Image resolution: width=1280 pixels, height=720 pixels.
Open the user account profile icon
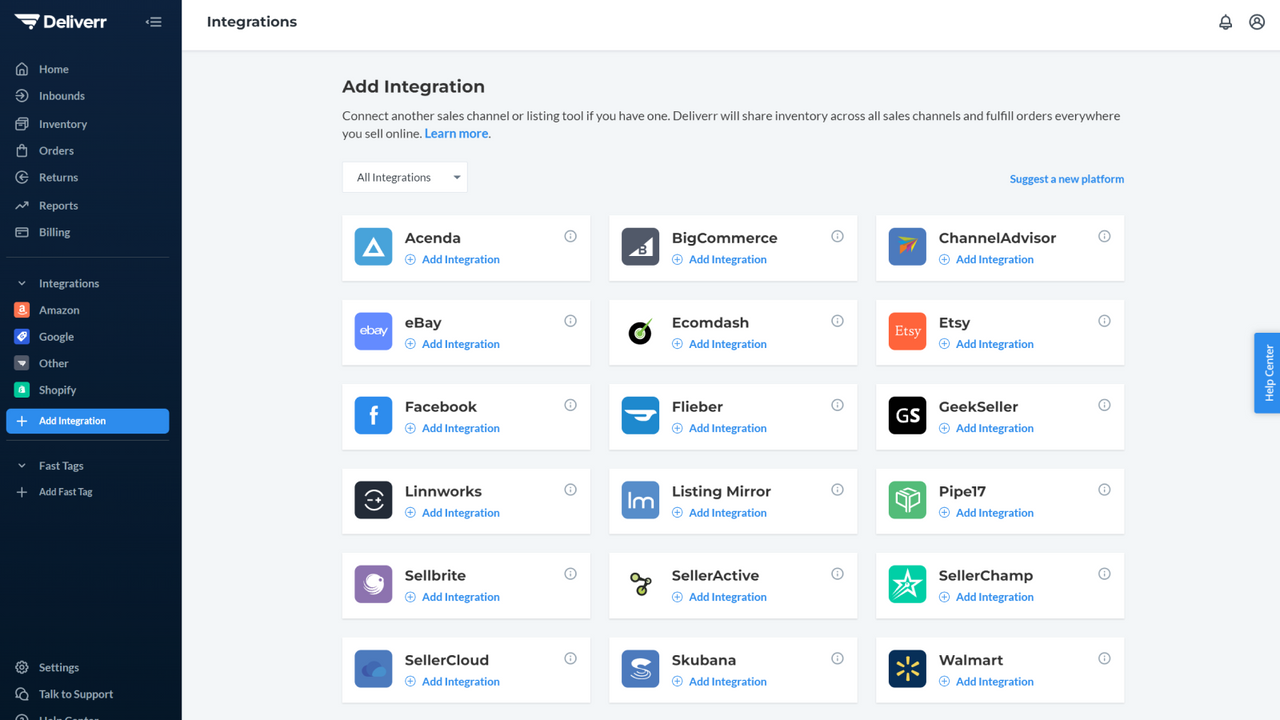point(1257,22)
